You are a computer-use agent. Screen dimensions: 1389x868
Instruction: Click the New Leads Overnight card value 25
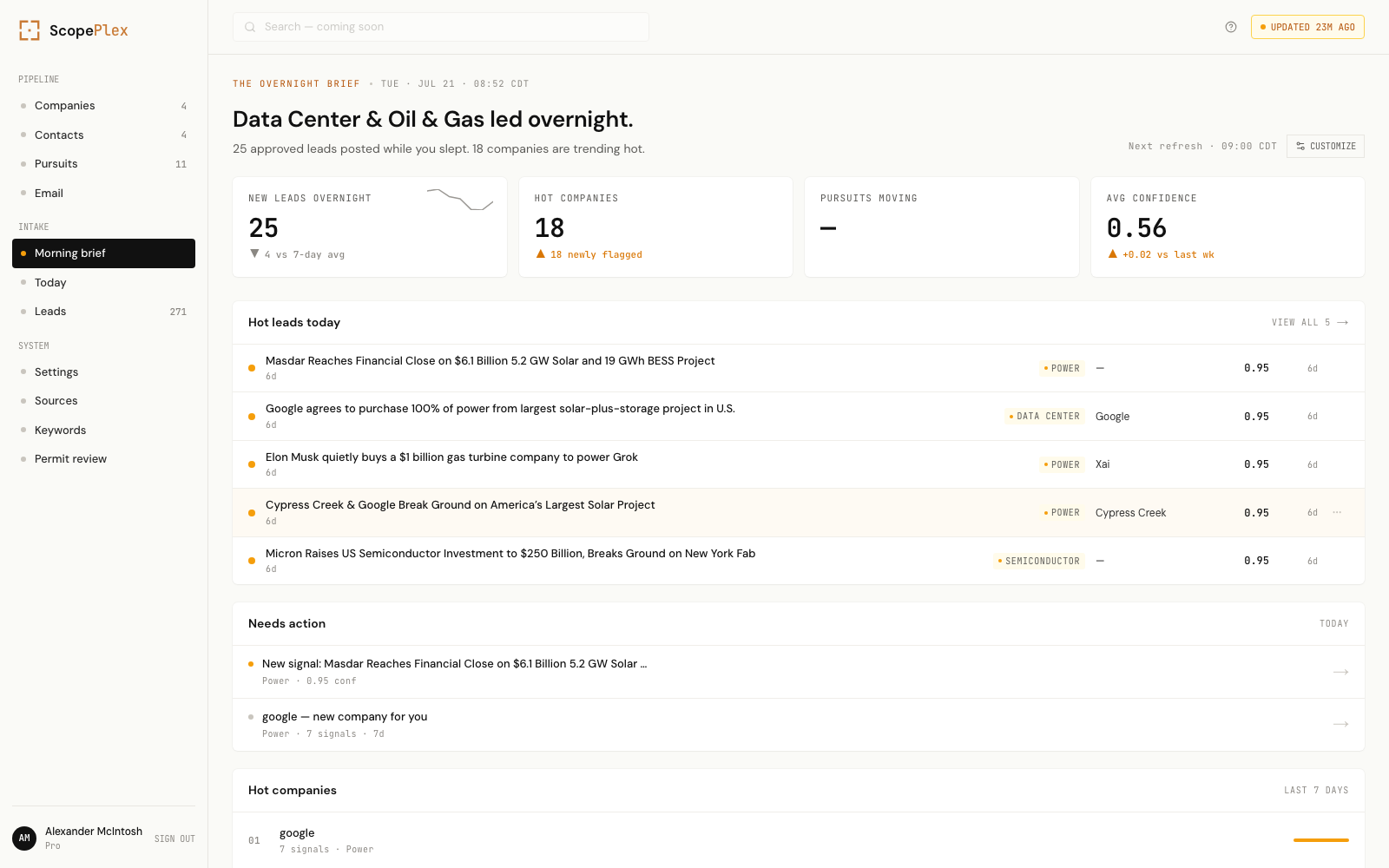pyautogui.click(x=264, y=228)
